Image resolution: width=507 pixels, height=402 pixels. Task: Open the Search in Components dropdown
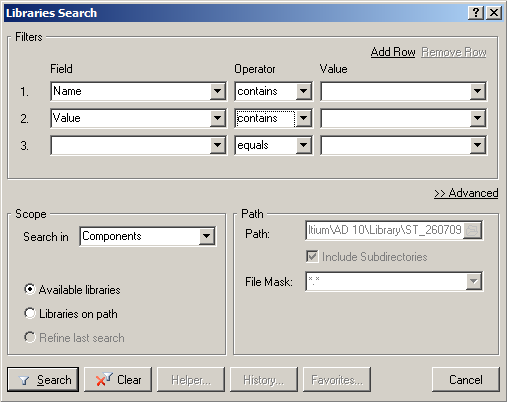[x=207, y=236]
